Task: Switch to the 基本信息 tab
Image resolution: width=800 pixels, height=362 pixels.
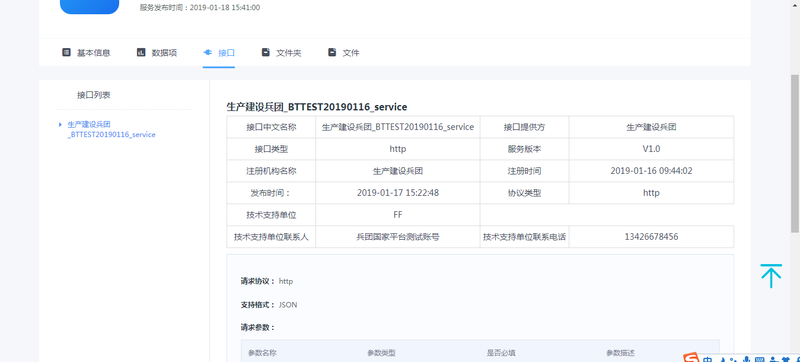Action: 86,53
